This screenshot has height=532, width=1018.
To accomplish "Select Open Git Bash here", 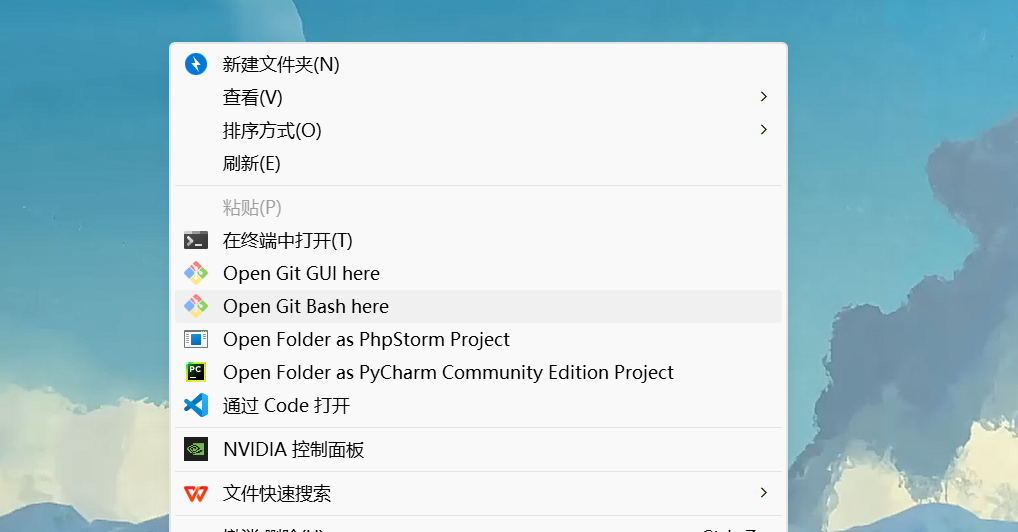I will [x=306, y=306].
